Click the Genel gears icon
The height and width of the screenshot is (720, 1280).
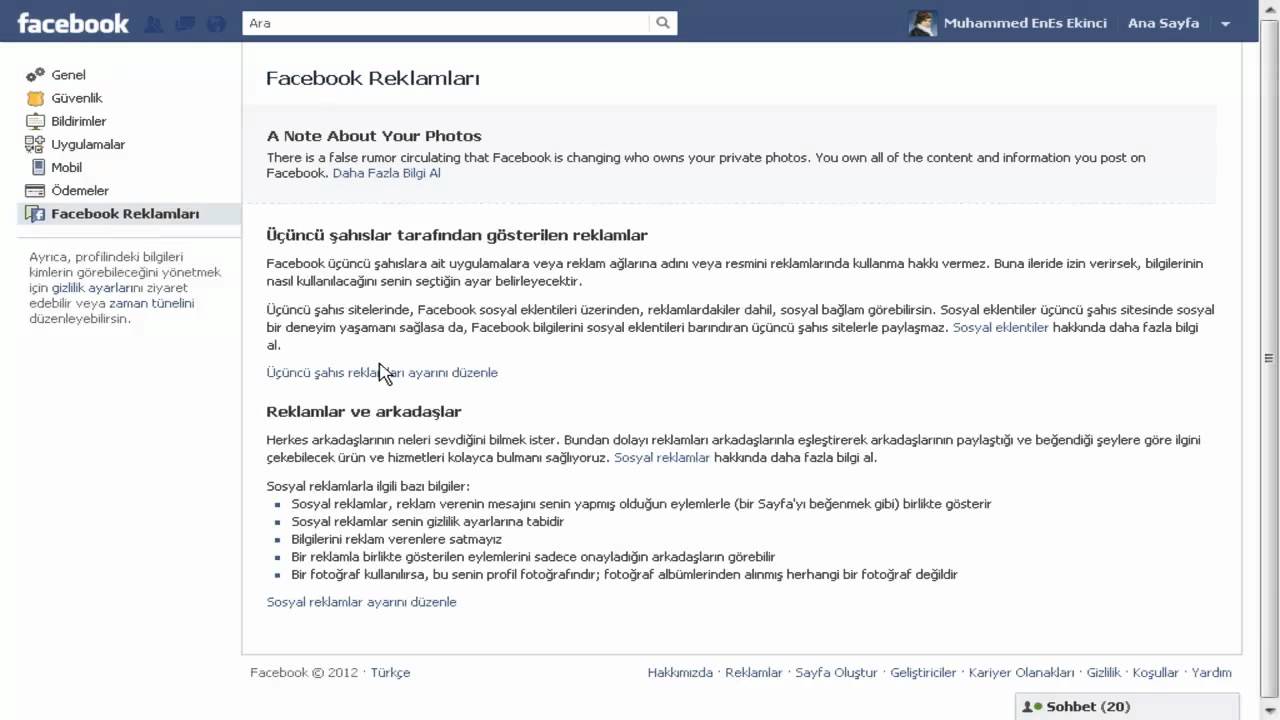click(36, 75)
